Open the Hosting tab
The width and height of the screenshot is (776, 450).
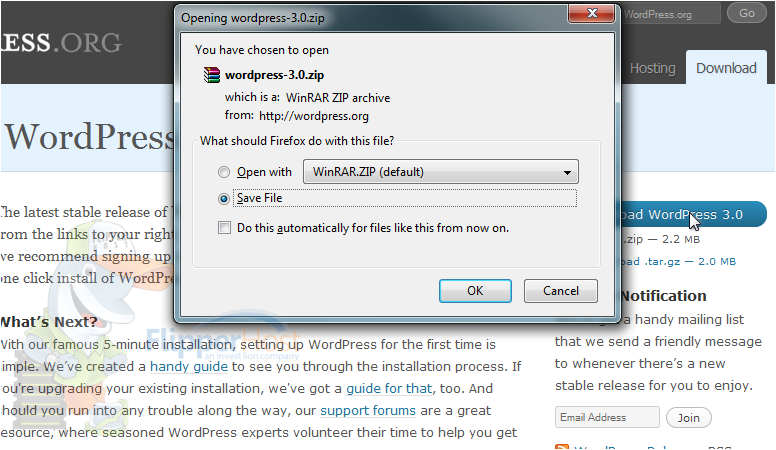tap(652, 68)
